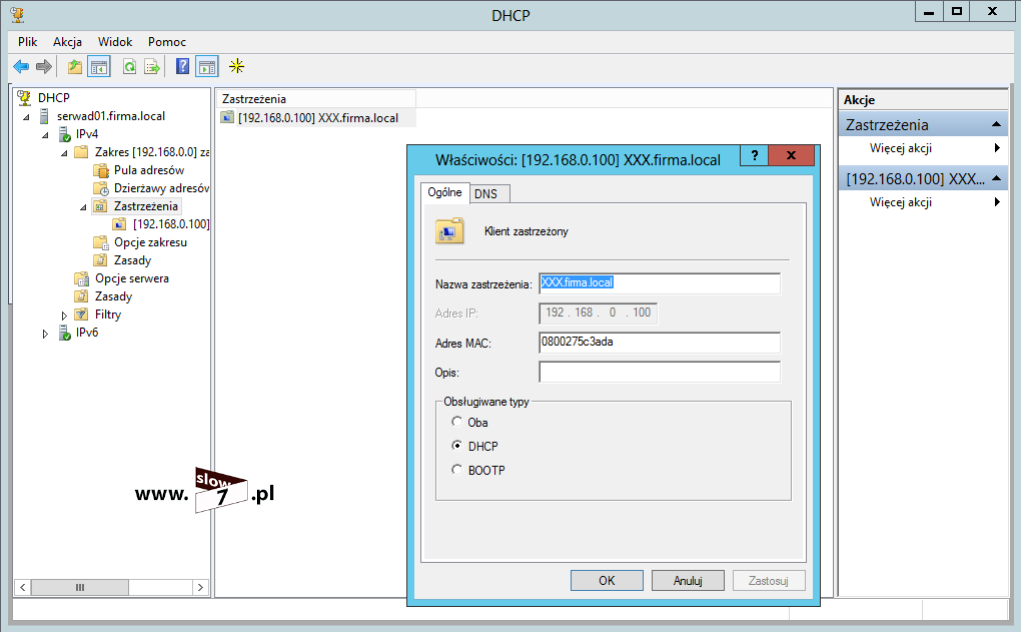1021x632 pixels.
Task: Click the Export List toolbar icon
Action: [152, 67]
